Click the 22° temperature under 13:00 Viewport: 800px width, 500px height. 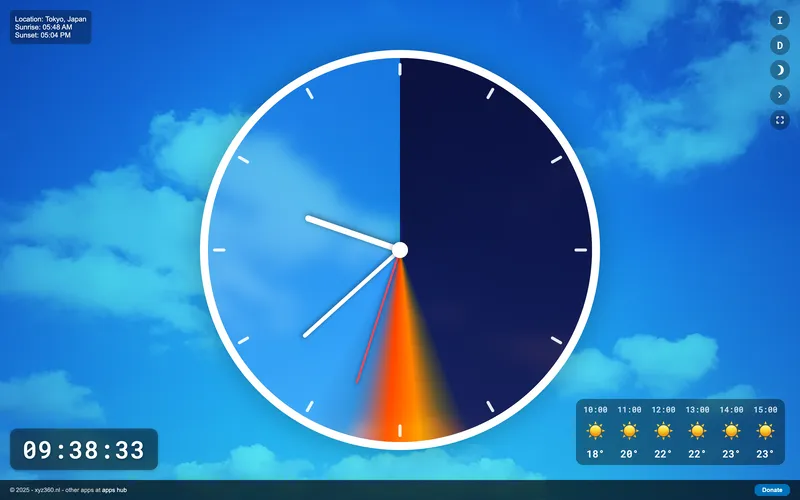click(x=697, y=454)
